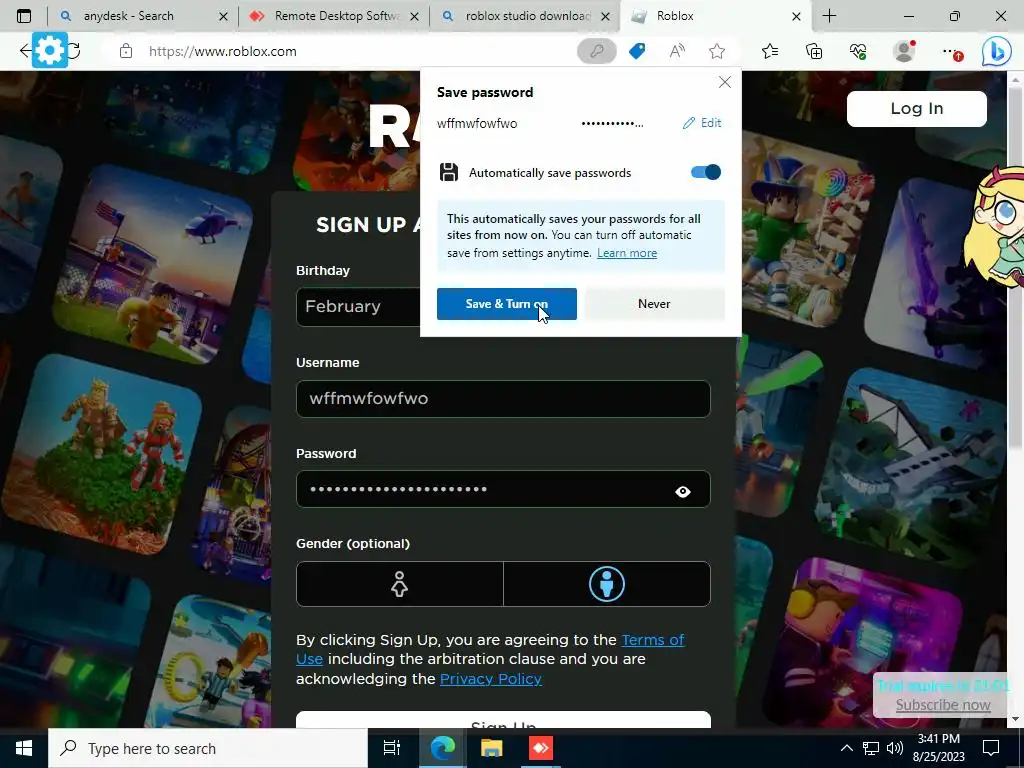Click the Password input field

click(x=503, y=489)
